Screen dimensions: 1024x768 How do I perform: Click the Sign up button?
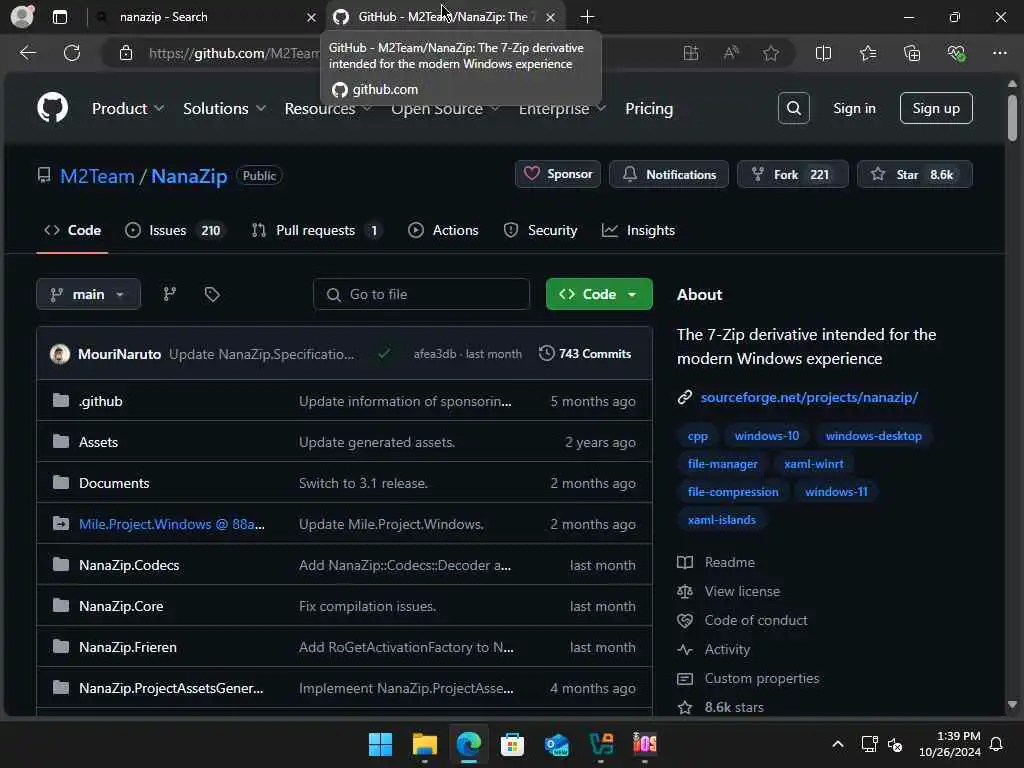point(936,108)
